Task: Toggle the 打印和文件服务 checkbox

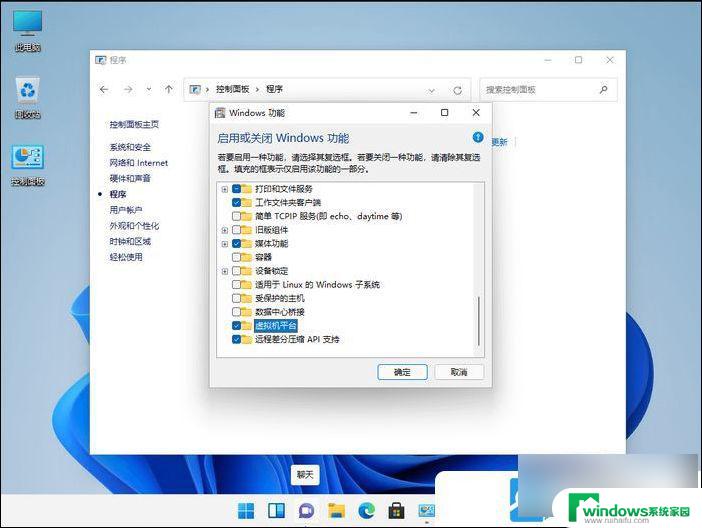Action: point(237,189)
